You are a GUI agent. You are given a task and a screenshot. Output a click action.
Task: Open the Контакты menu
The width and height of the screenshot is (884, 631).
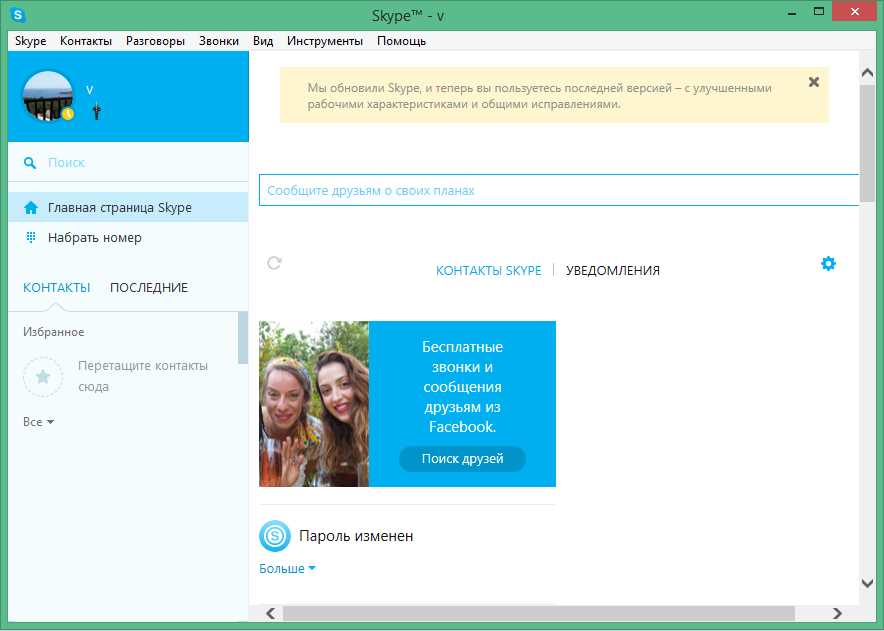pos(86,41)
